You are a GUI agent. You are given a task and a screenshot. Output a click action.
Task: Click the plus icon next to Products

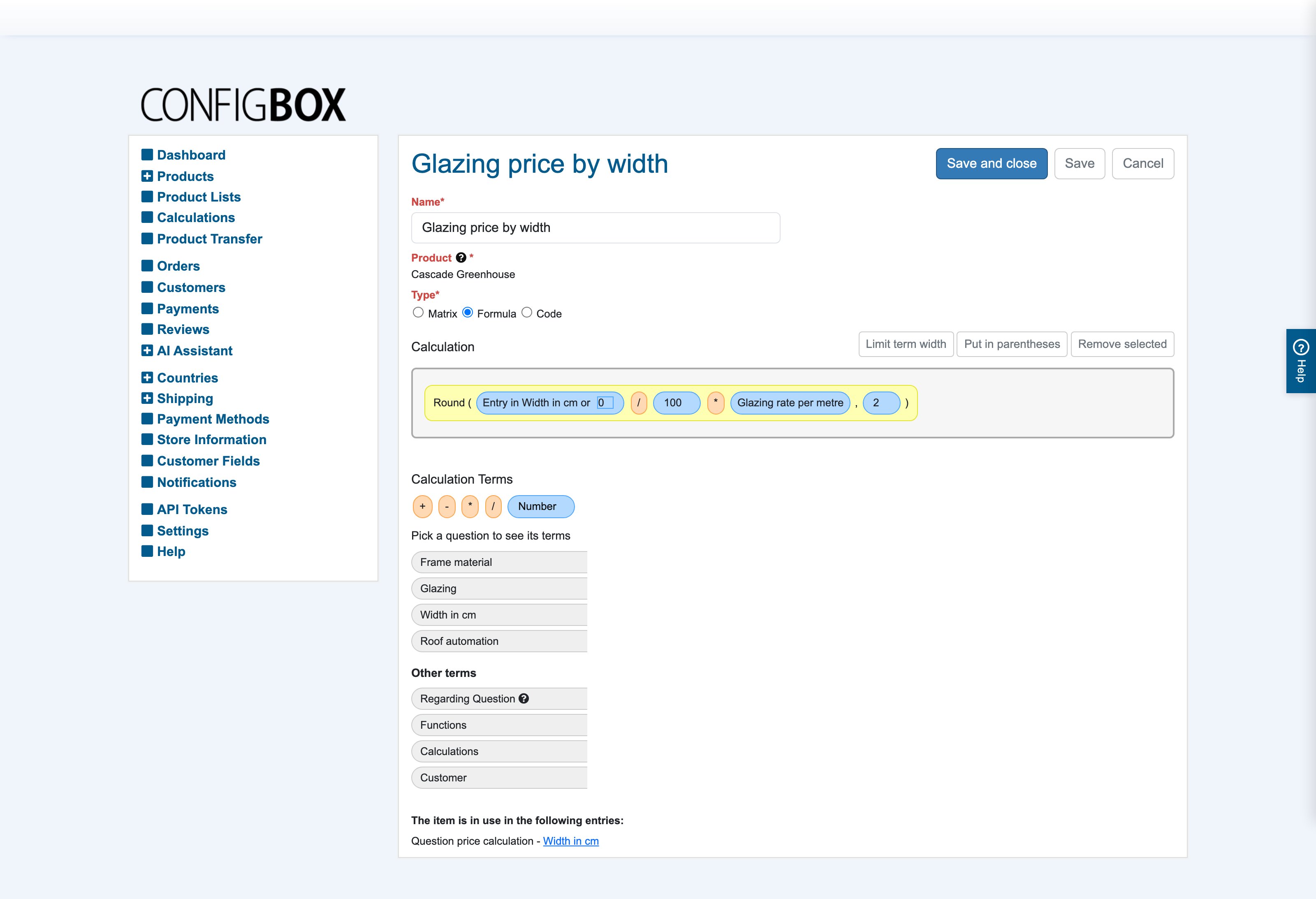[x=147, y=176]
